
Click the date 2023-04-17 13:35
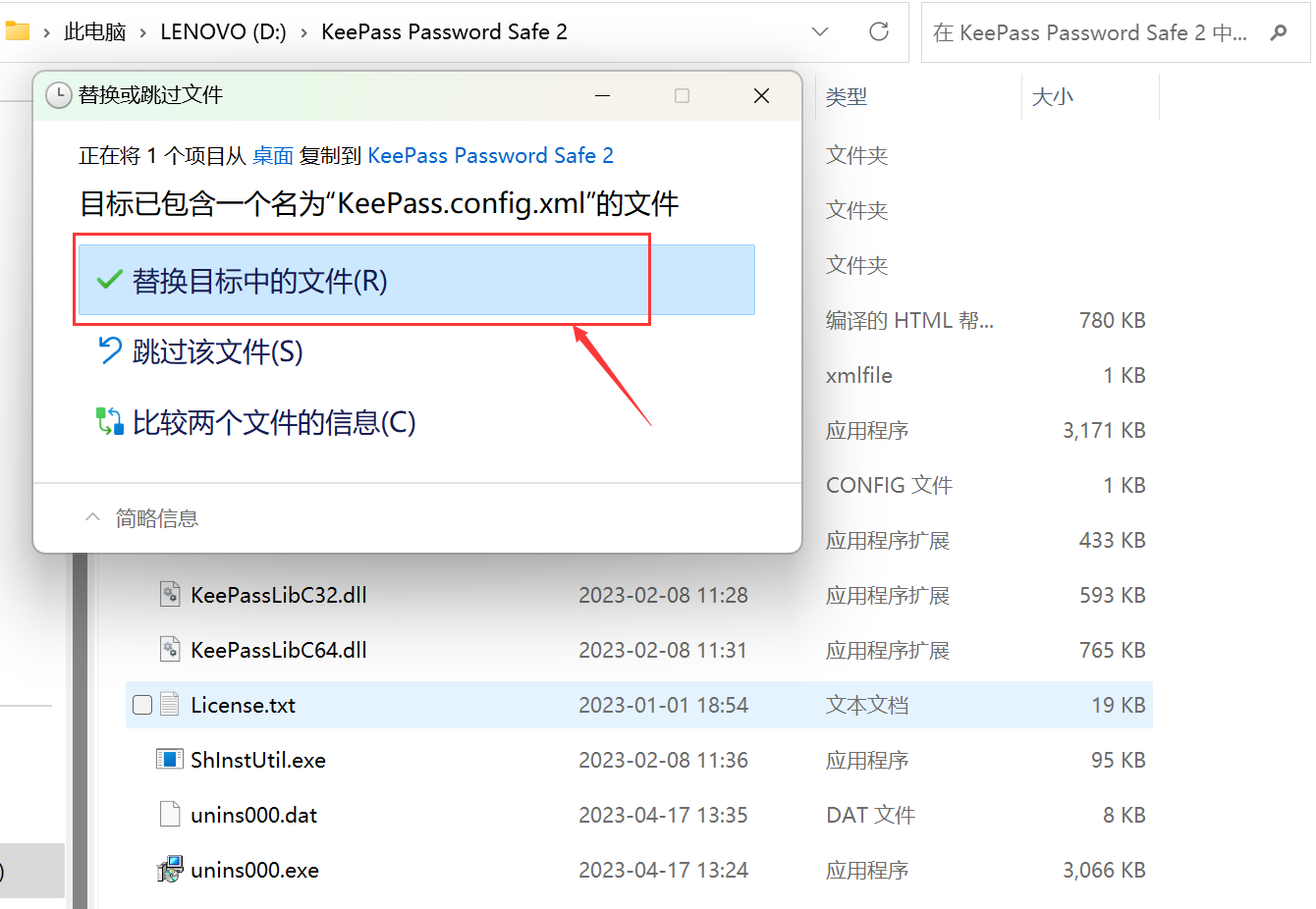pyautogui.click(x=664, y=815)
